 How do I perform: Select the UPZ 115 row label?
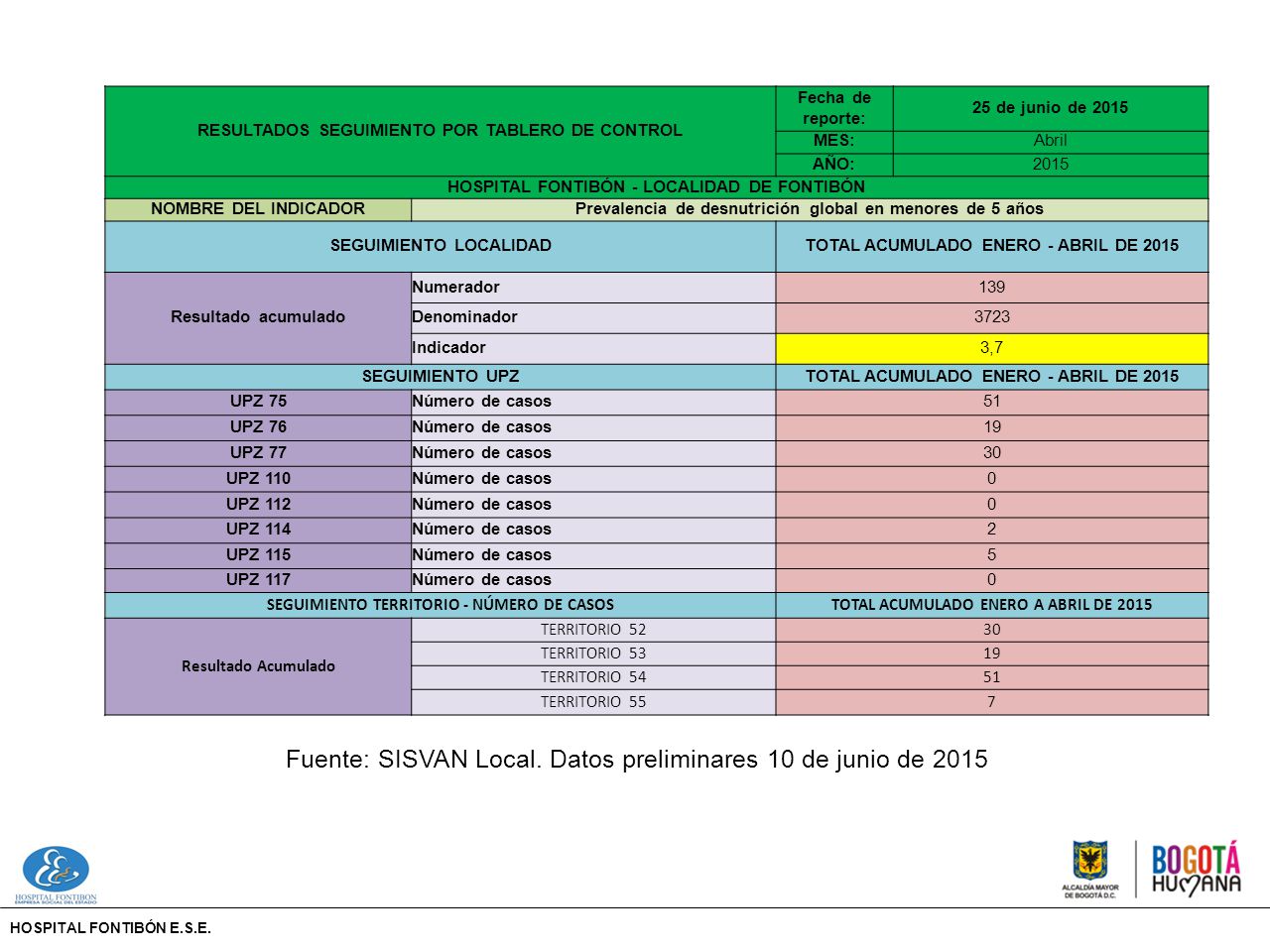click(258, 555)
